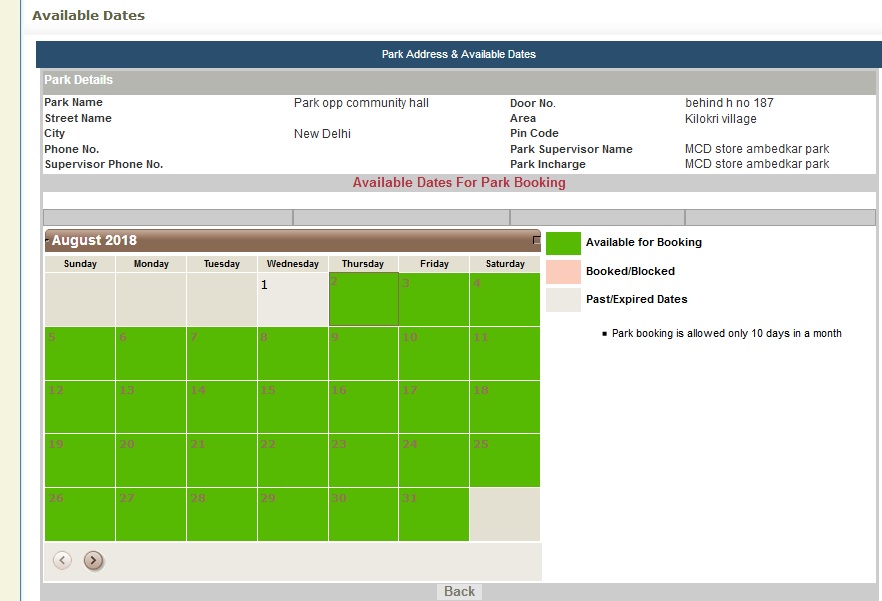Book Wednesday August 15 on calendar

pos(292,407)
